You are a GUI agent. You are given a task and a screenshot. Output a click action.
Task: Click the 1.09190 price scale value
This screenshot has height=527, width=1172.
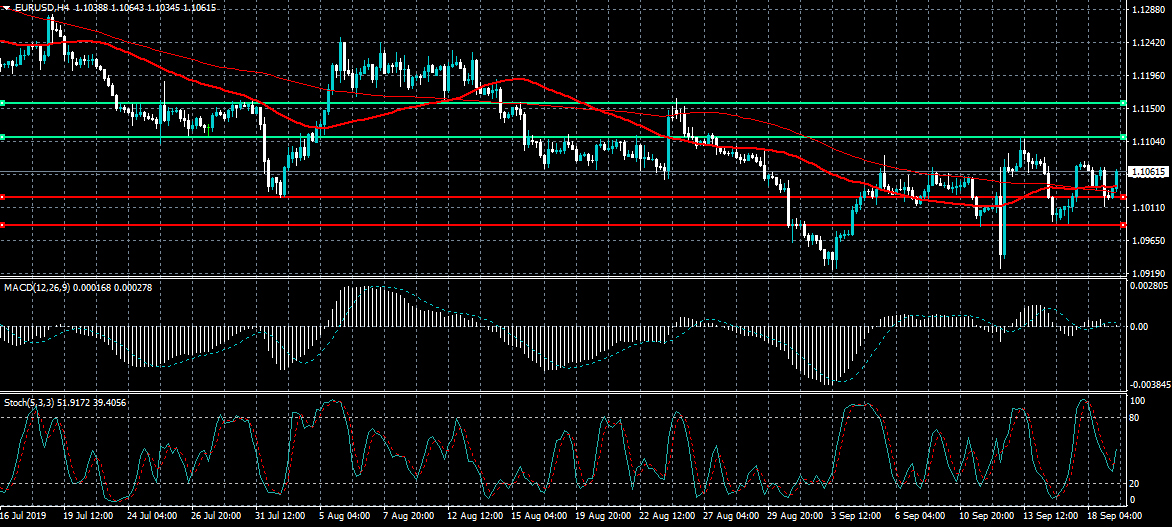click(1147, 272)
